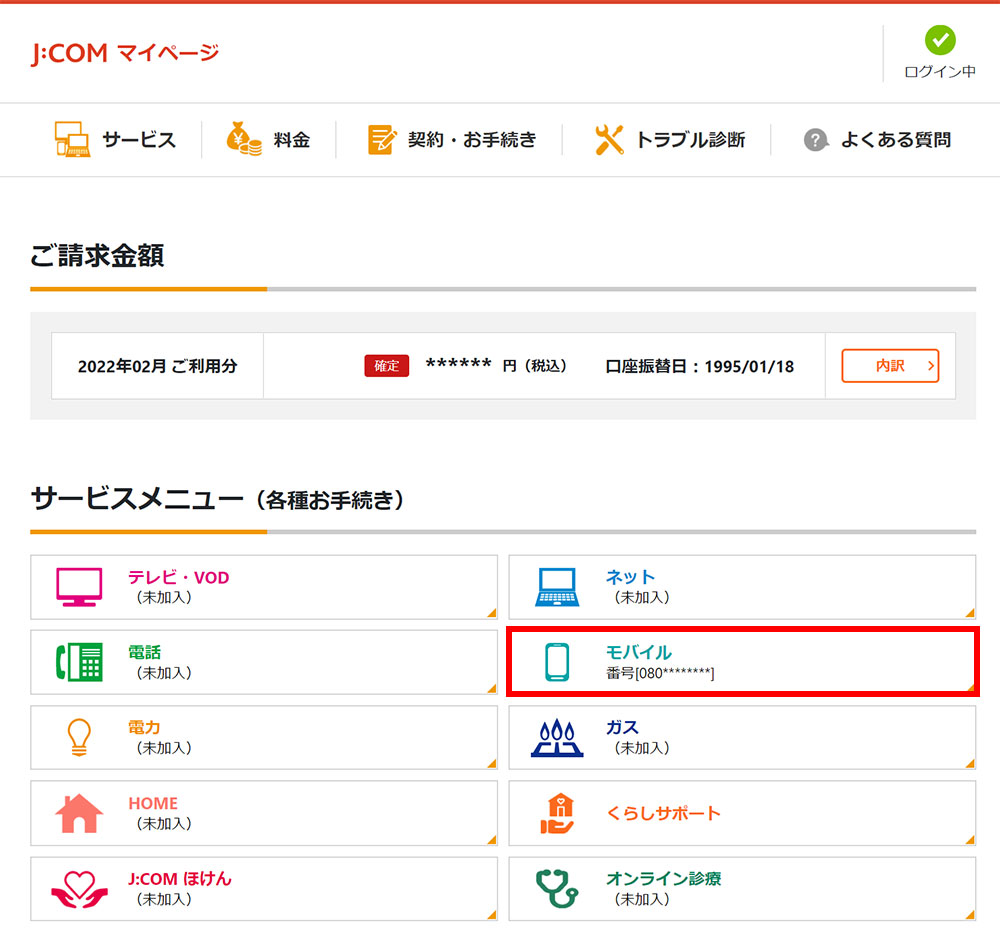Click the corner arrow on ネット card
1000x952 pixels.
[x=970, y=613]
